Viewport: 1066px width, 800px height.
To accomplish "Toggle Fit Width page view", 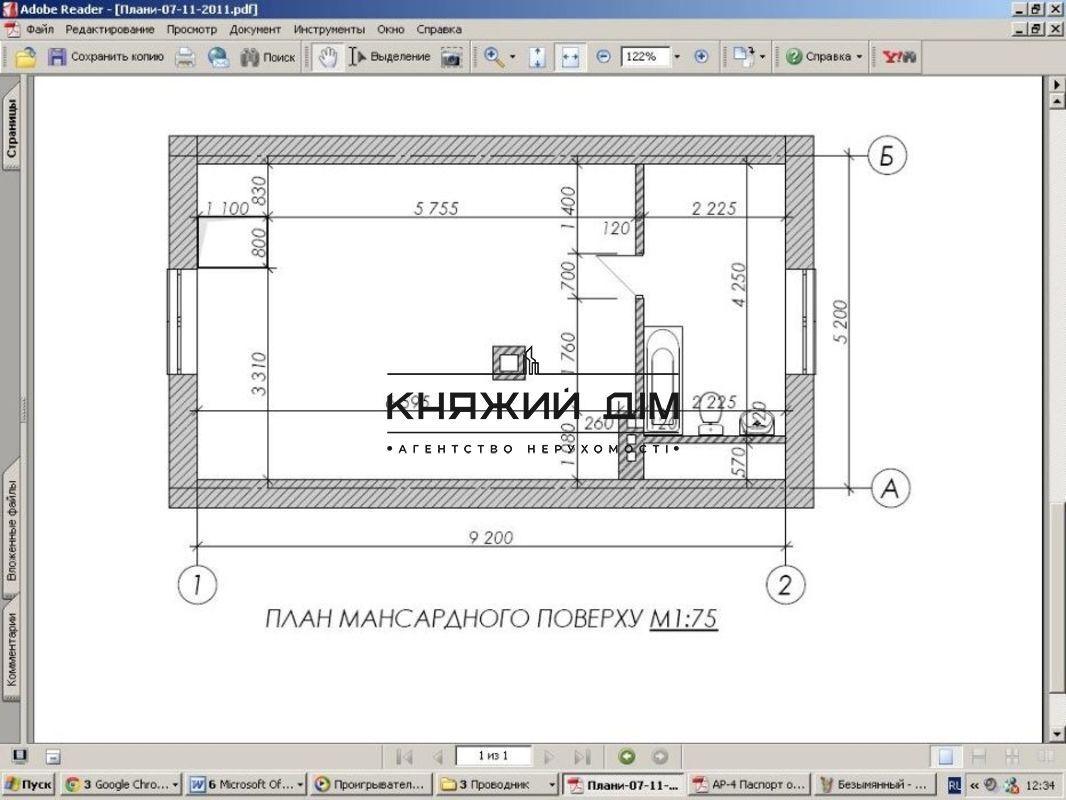I will 570,57.
